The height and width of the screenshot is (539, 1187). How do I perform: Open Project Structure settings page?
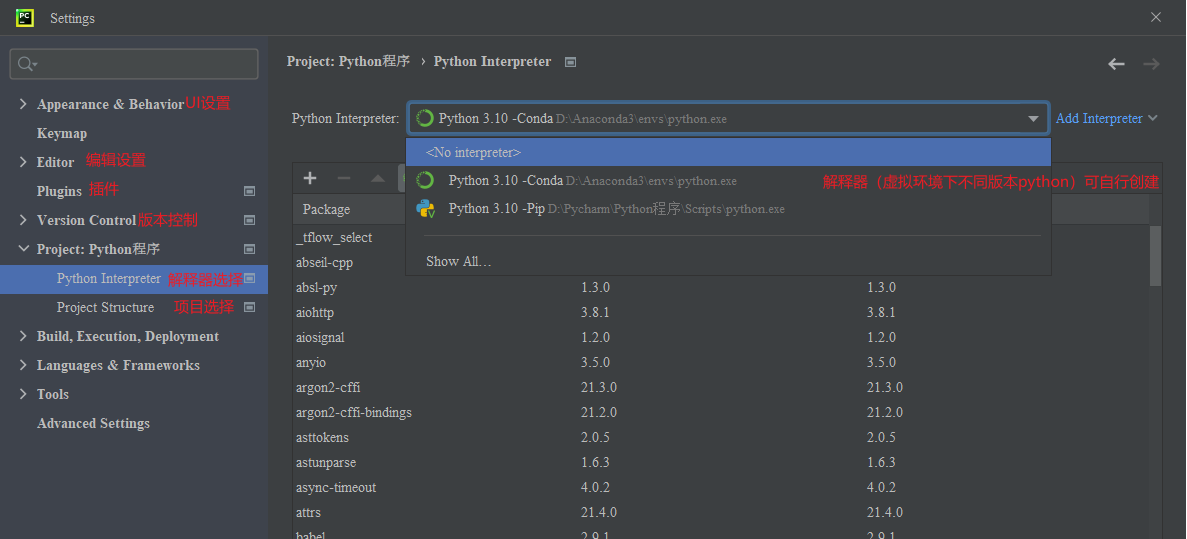tap(105, 307)
